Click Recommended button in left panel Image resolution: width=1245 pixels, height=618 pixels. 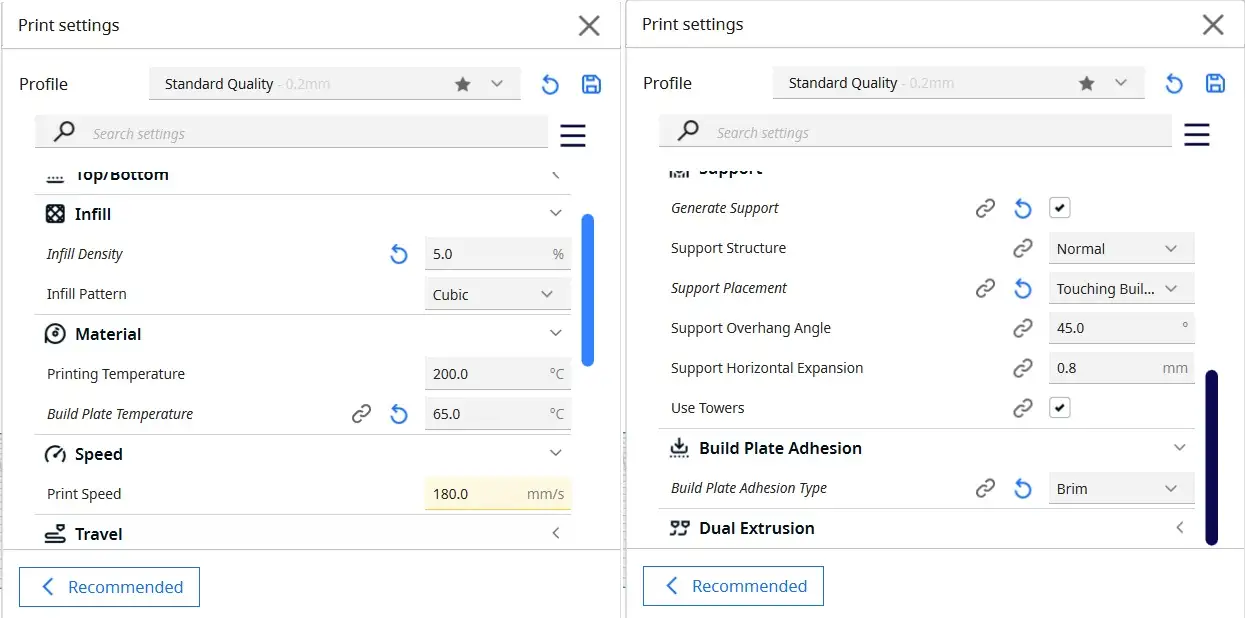[110, 587]
